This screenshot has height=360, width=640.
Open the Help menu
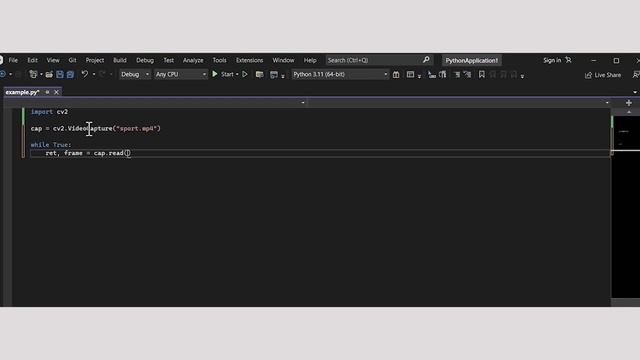click(x=310, y=60)
